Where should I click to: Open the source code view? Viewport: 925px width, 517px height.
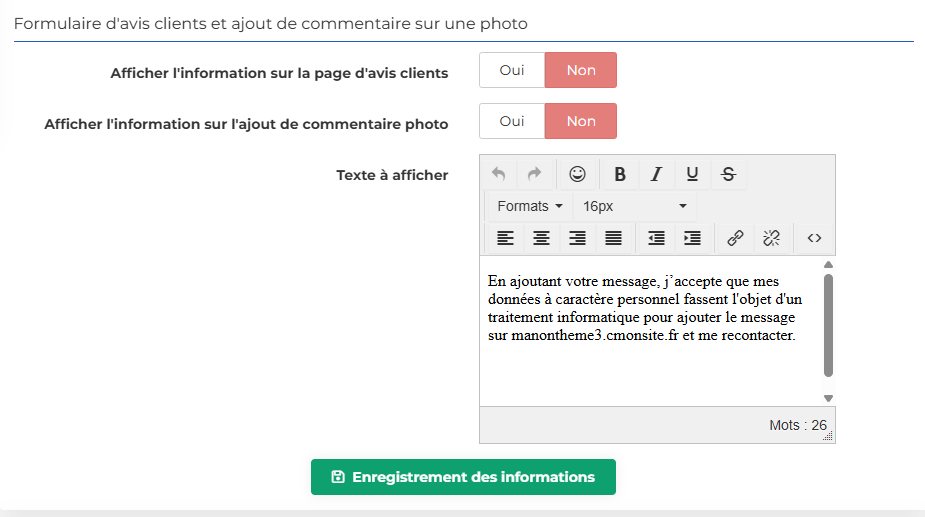[814, 238]
